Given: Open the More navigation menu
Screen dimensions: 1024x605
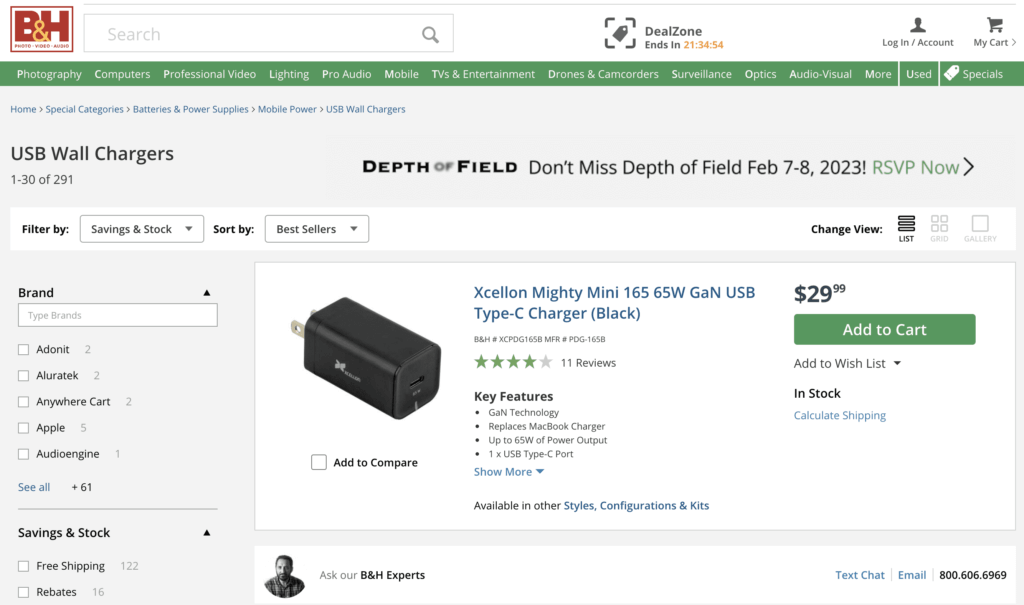Looking at the screenshot, I should click(x=878, y=74).
